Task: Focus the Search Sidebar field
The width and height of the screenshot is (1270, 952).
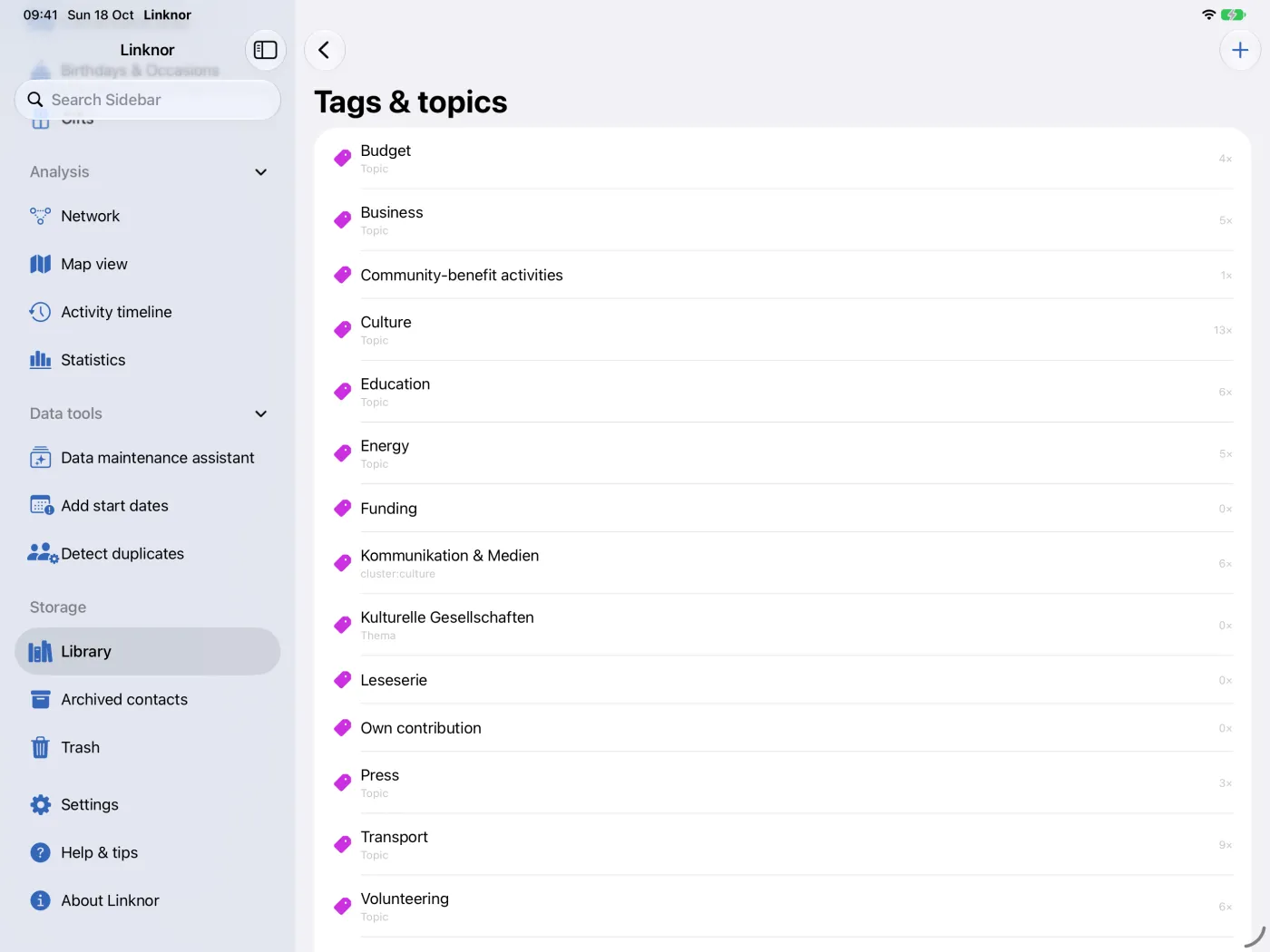Action: 148,100
